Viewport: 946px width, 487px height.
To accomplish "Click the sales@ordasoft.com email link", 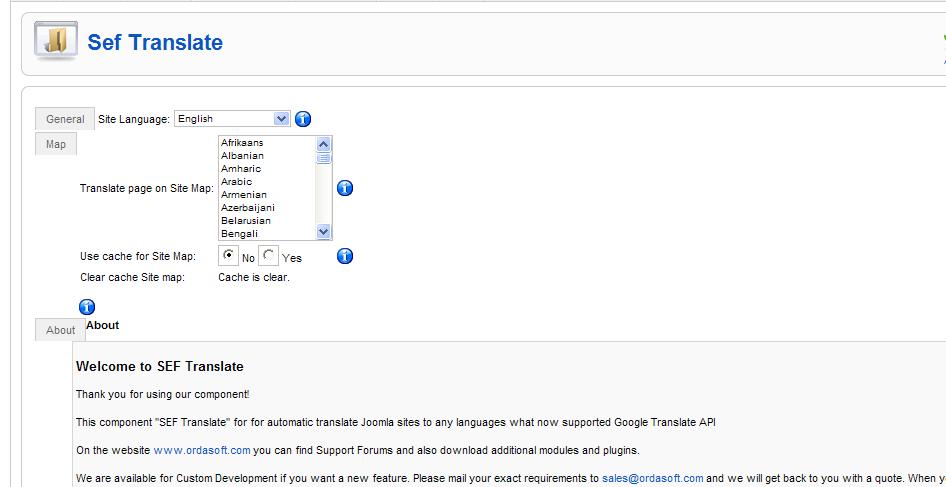I will [x=653, y=479].
